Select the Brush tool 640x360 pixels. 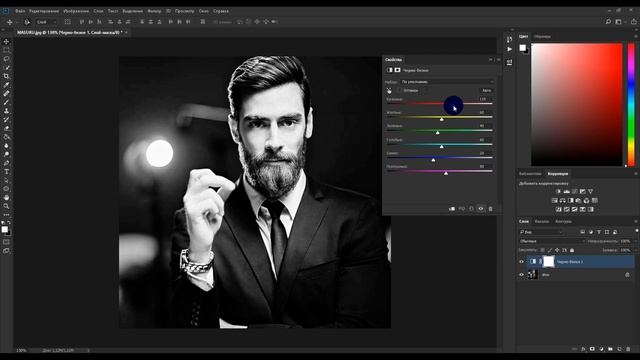6,102
